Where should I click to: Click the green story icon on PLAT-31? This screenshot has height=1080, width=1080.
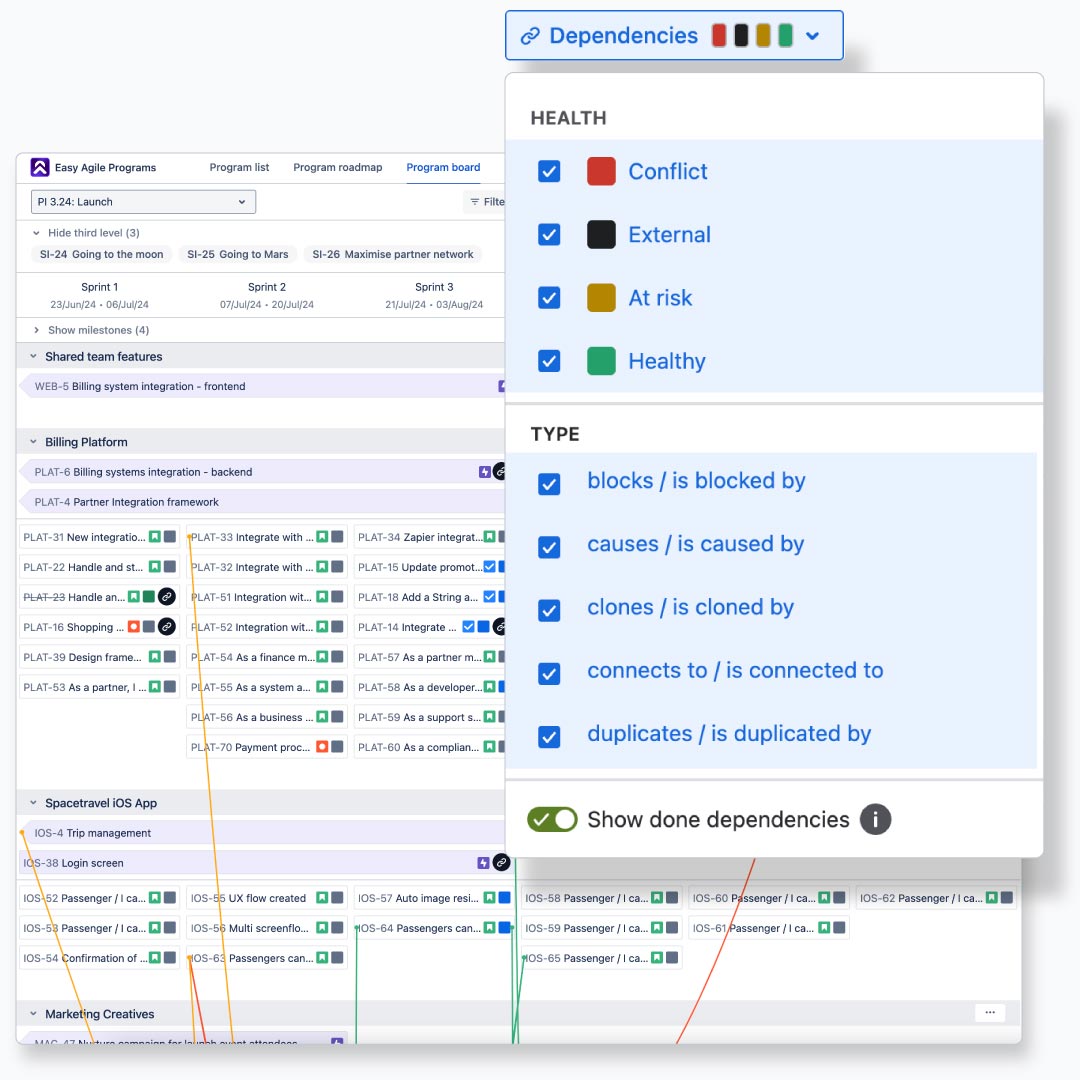(155, 537)
